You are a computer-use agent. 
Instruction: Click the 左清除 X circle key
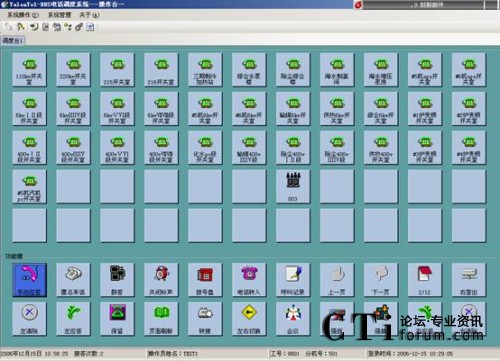[29, 319]
